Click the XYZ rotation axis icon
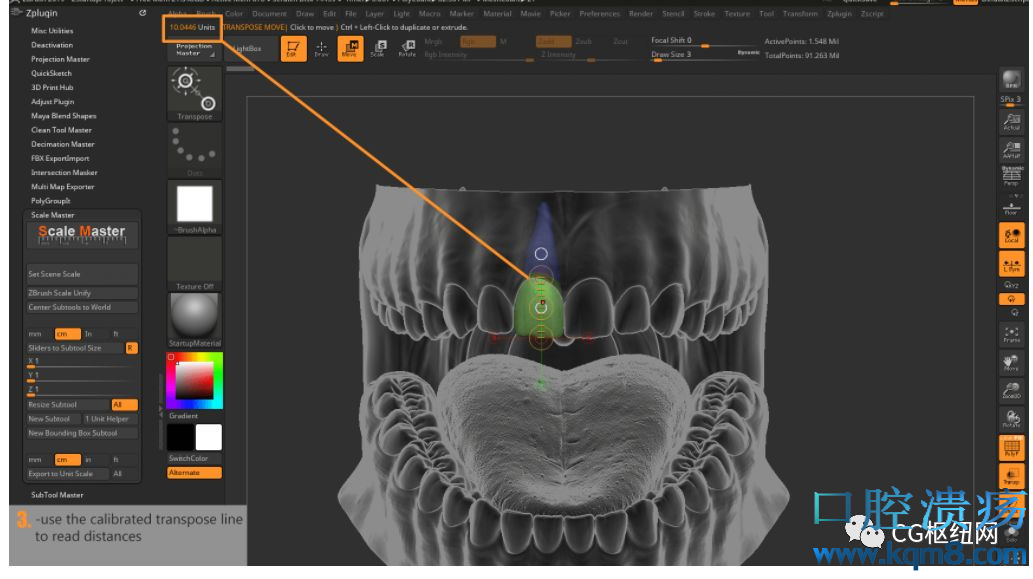This screenshot has width=1033, height=579. point(1011,285)
